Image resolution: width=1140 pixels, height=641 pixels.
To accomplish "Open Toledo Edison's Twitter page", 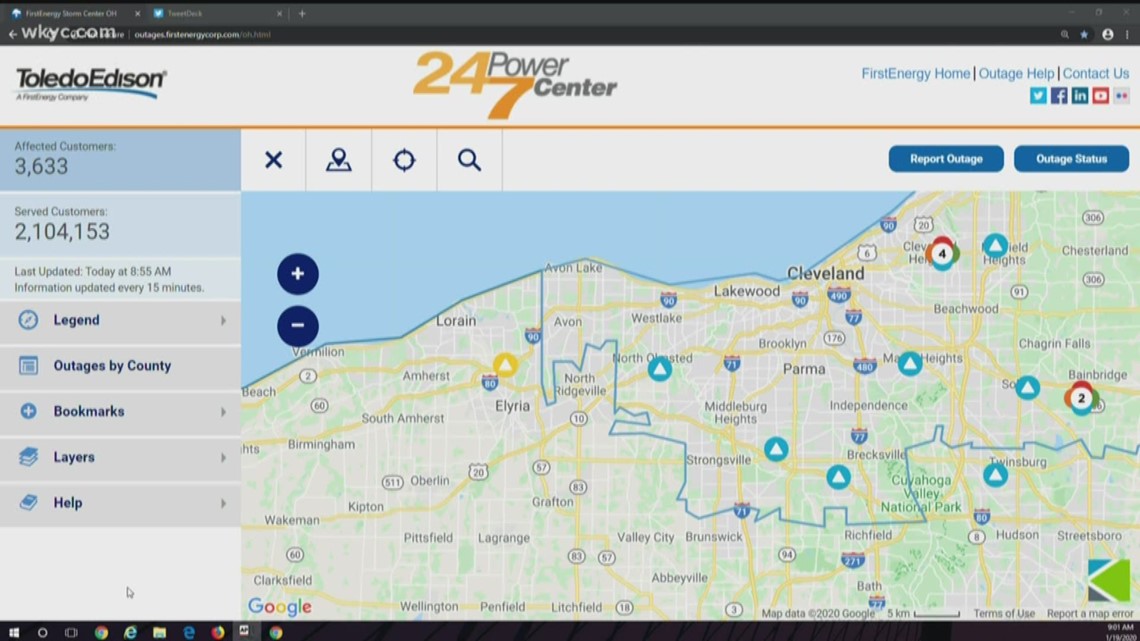I will click(x=1038, y=95).
